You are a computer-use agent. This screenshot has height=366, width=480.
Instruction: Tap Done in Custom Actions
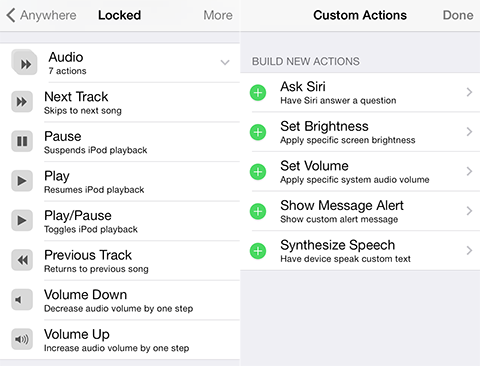pos(458,15)
